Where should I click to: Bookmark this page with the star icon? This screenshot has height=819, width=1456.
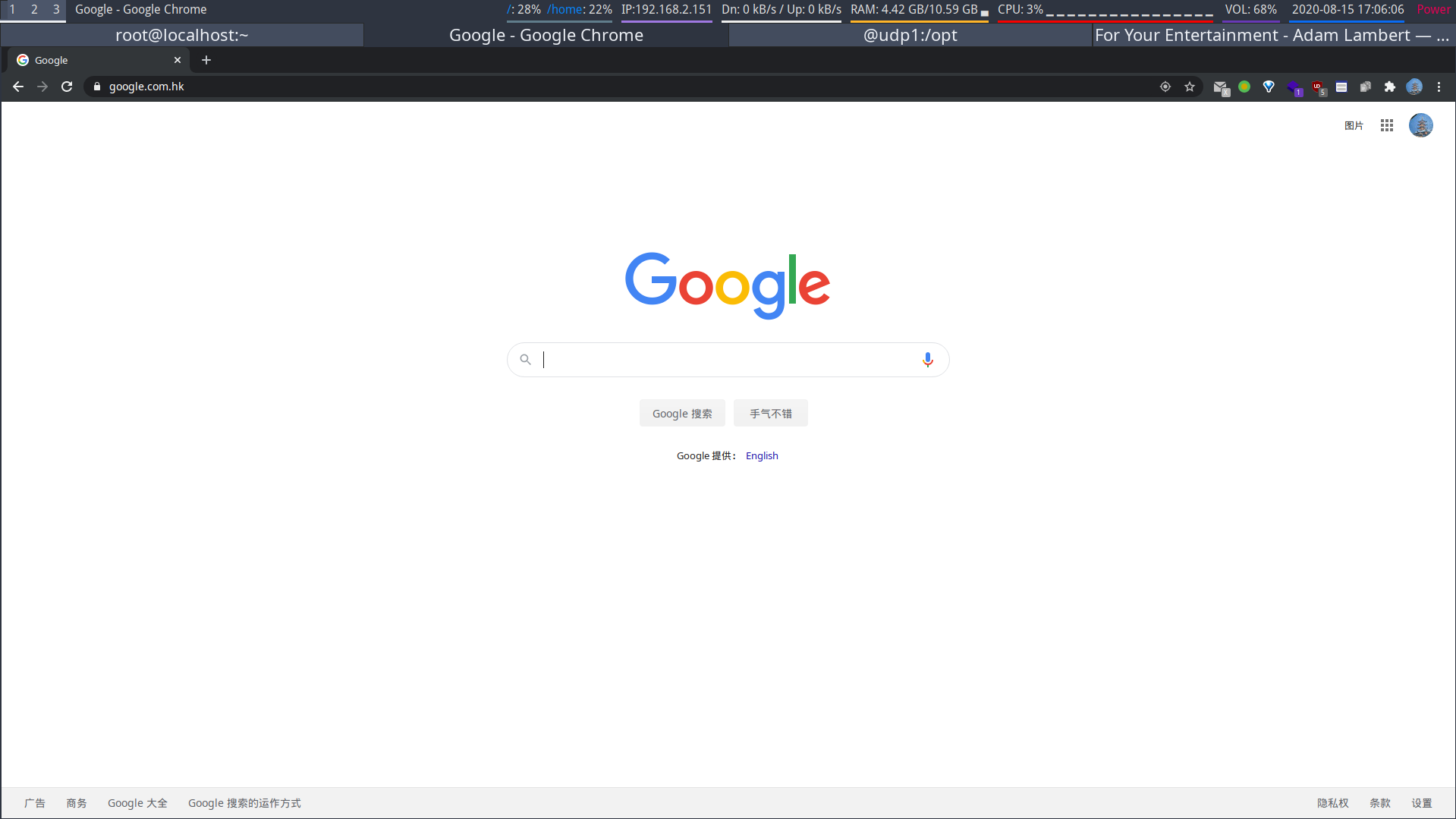pyautogui.click(x=1190, y=87)
